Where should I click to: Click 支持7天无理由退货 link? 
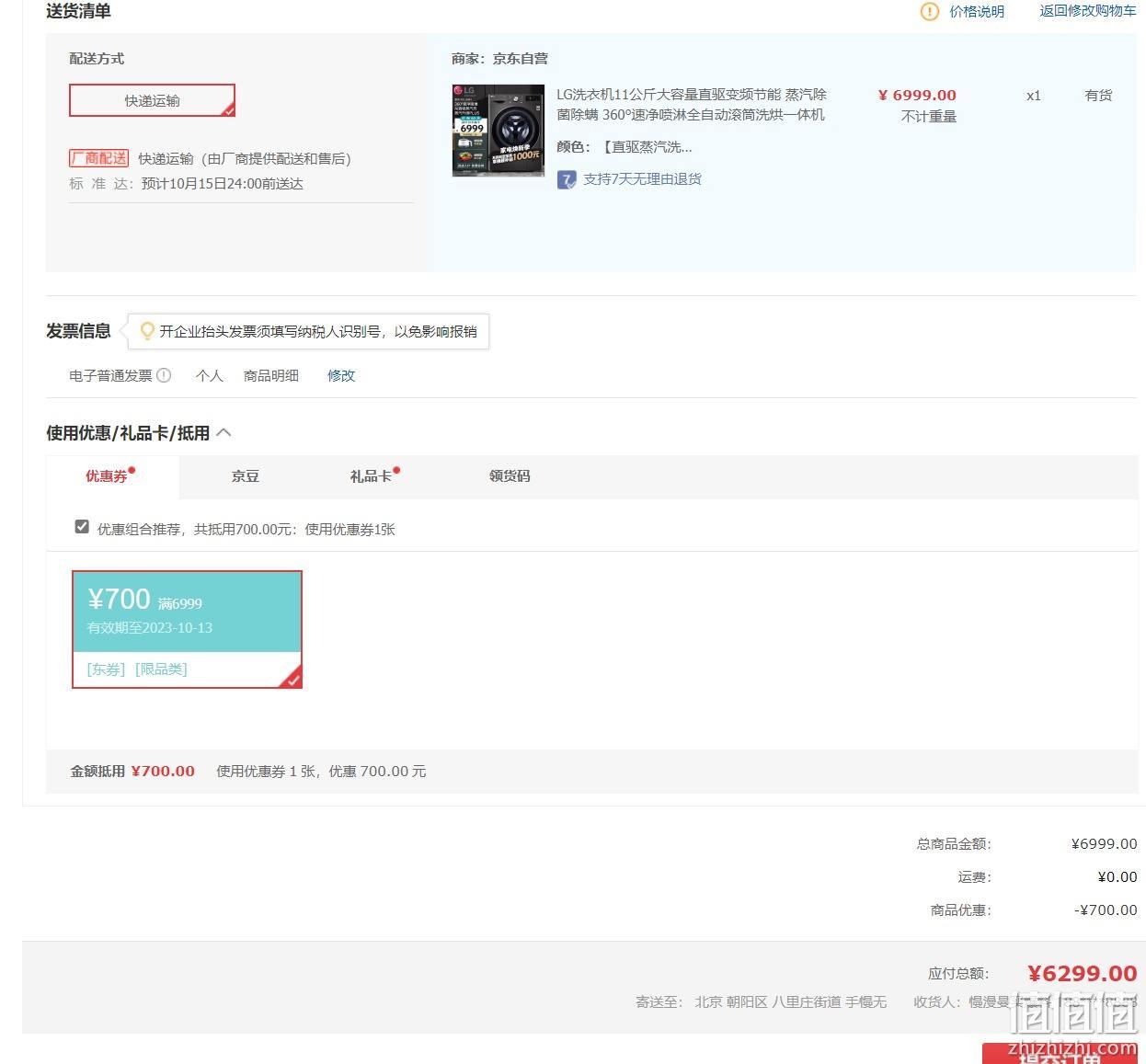[642, 179]
